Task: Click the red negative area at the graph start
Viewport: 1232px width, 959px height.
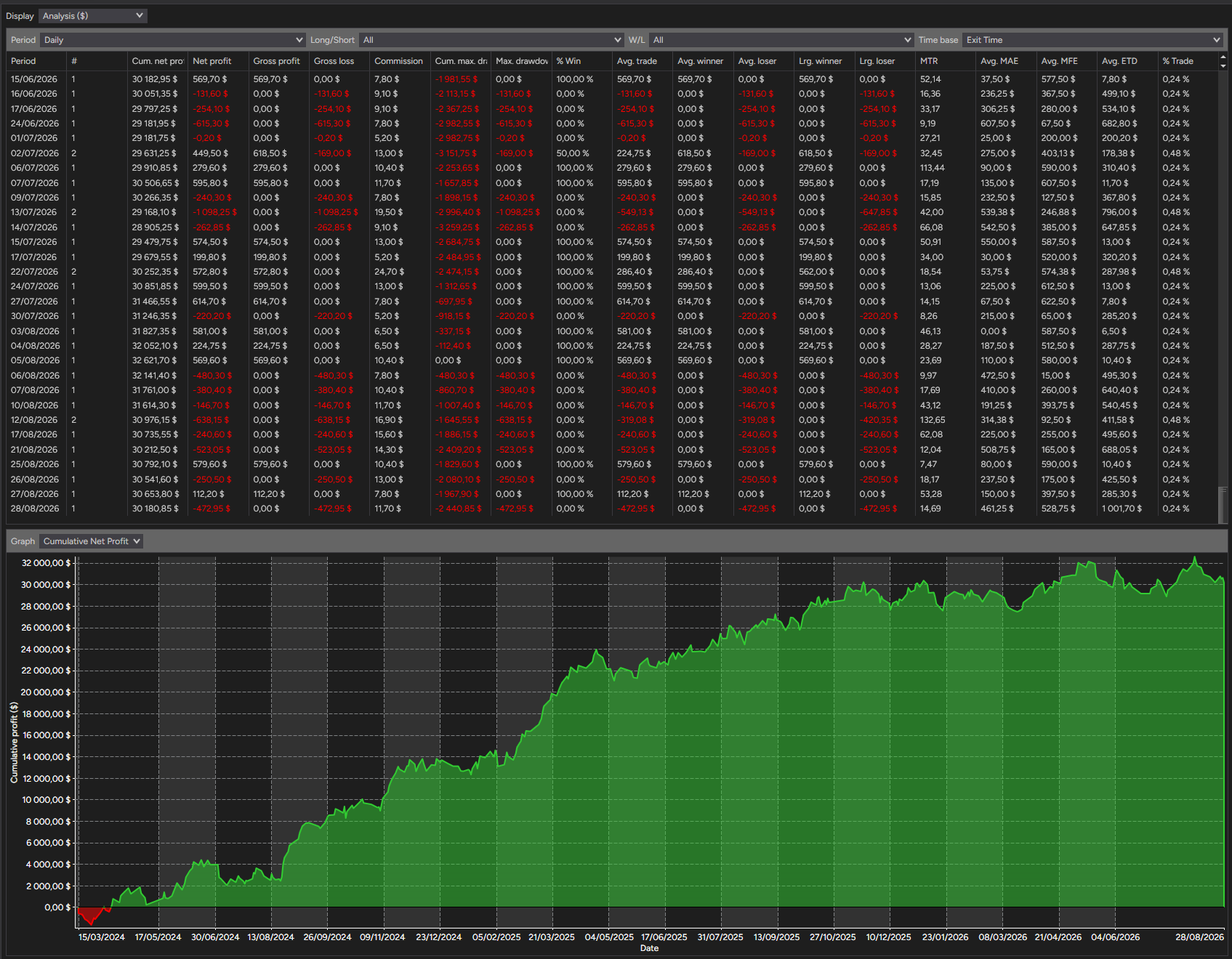Action: point(92,915)
